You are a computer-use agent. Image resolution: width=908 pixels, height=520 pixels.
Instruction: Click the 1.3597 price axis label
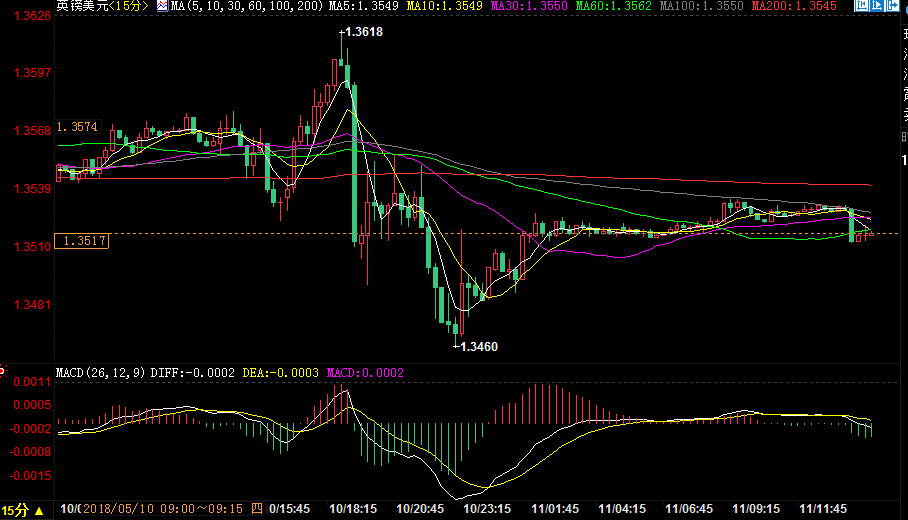click(x=32, y=73)
